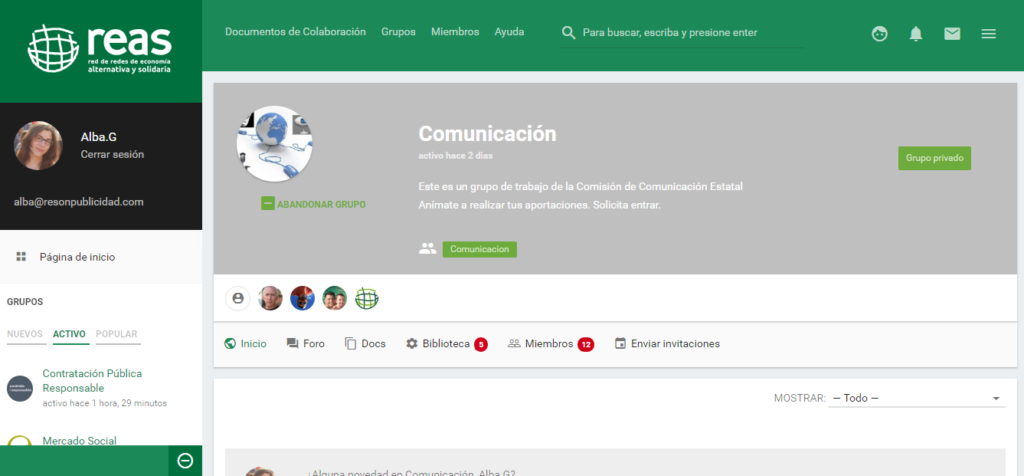This screenshot has width=1024, height=476.
Task: Switch to the POPULAR groups tab
Action: click(x=117, y=334)
